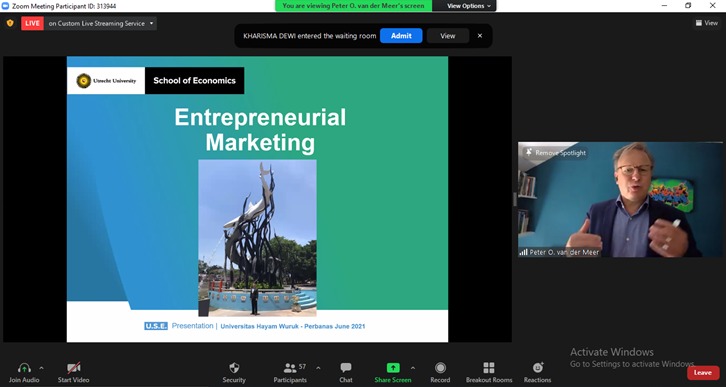Change layout with View button top right
726x387 pixels.
point(707,23)
